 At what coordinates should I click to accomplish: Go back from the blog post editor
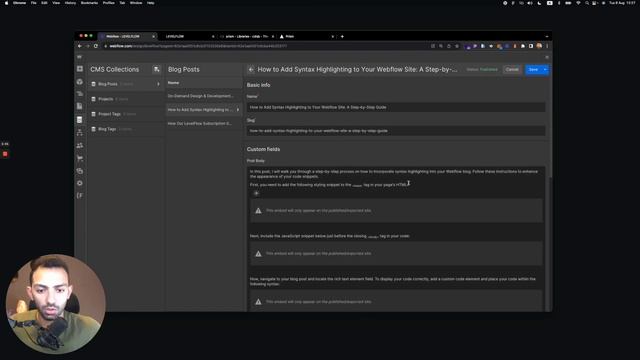(x=251, y=69)
